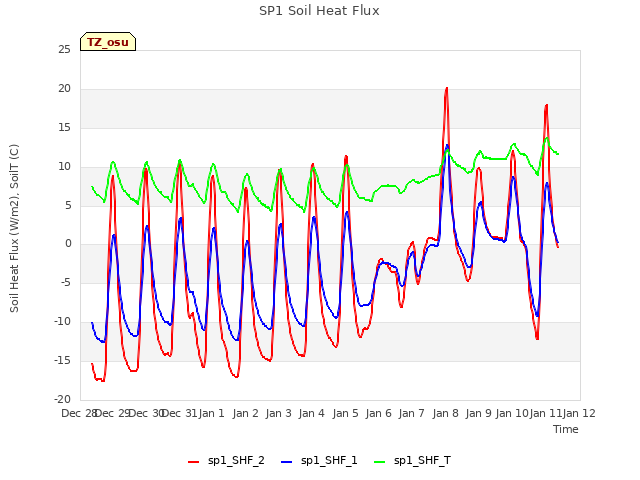Click the y-axis label Soil Heat Flux (W/m2), SoilT (C)
The width and height of the screenshot is (640, 480).
[x=14, y=228]
